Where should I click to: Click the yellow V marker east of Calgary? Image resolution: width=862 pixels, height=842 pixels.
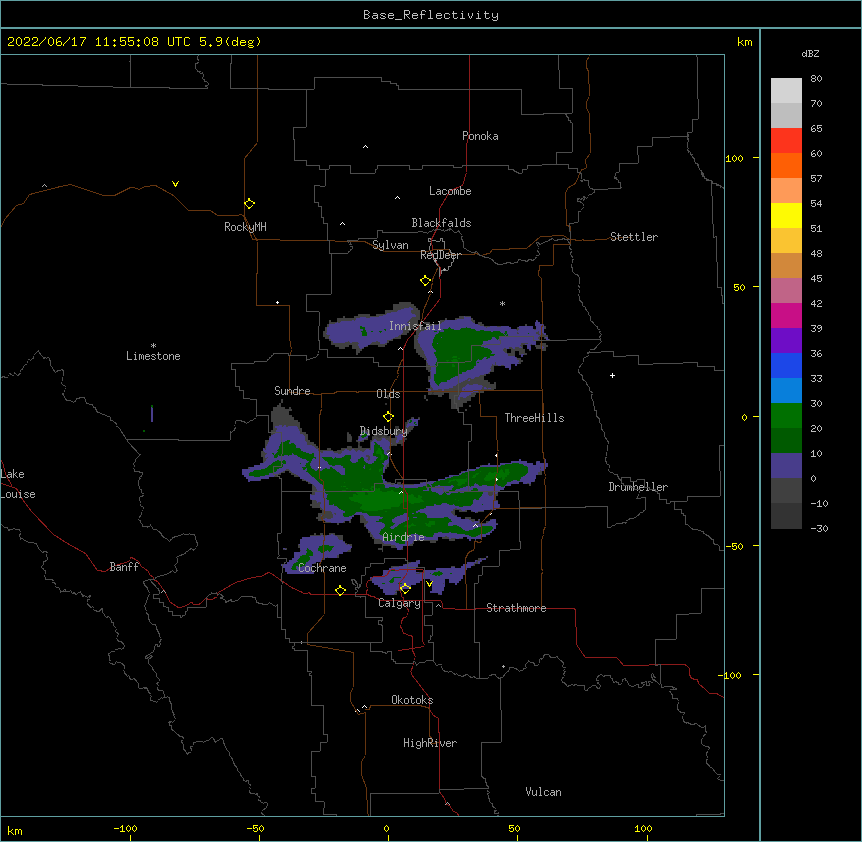tap(429, 584)
